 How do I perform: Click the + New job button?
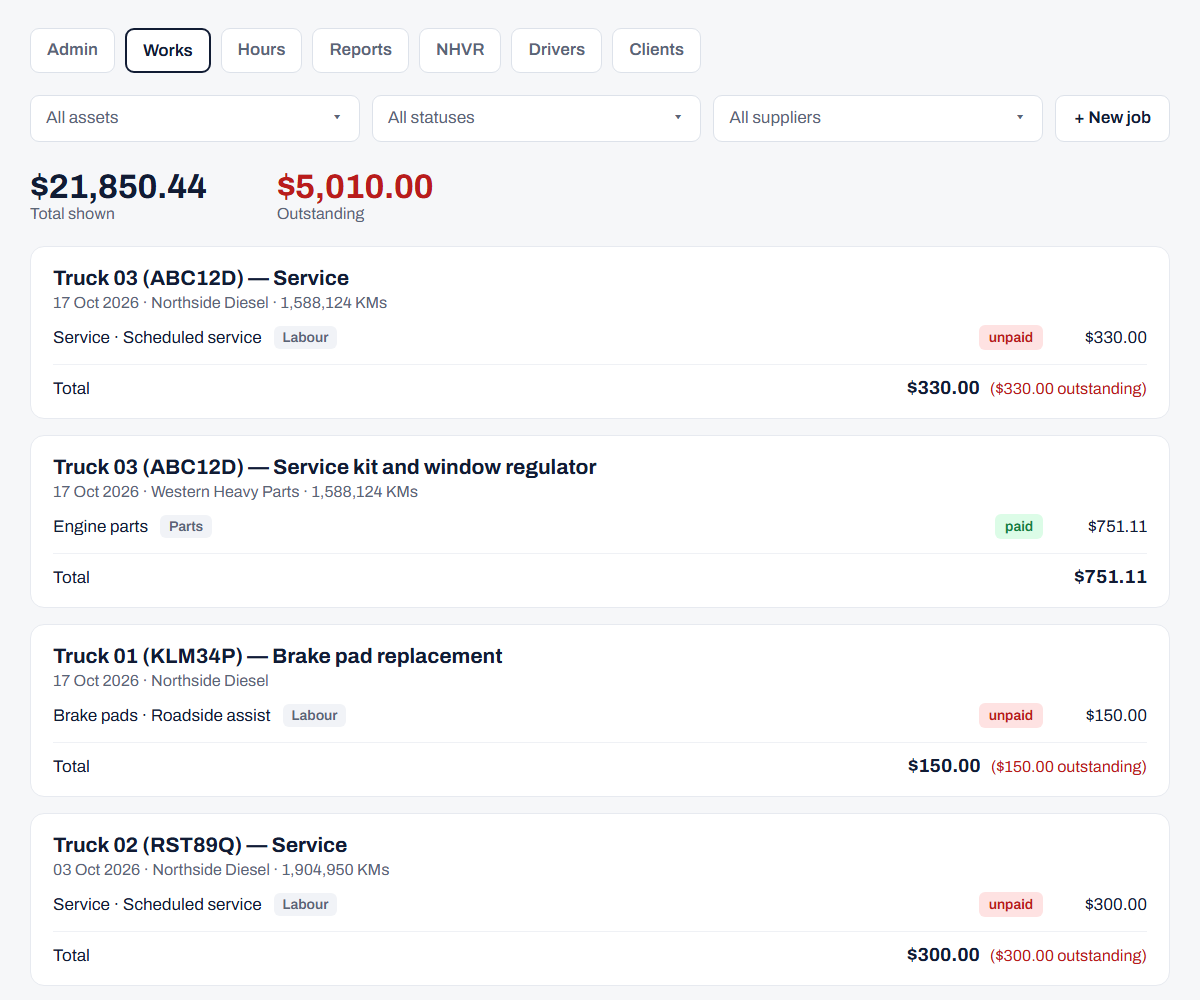pyautogui.click(x=1112, y=118)
